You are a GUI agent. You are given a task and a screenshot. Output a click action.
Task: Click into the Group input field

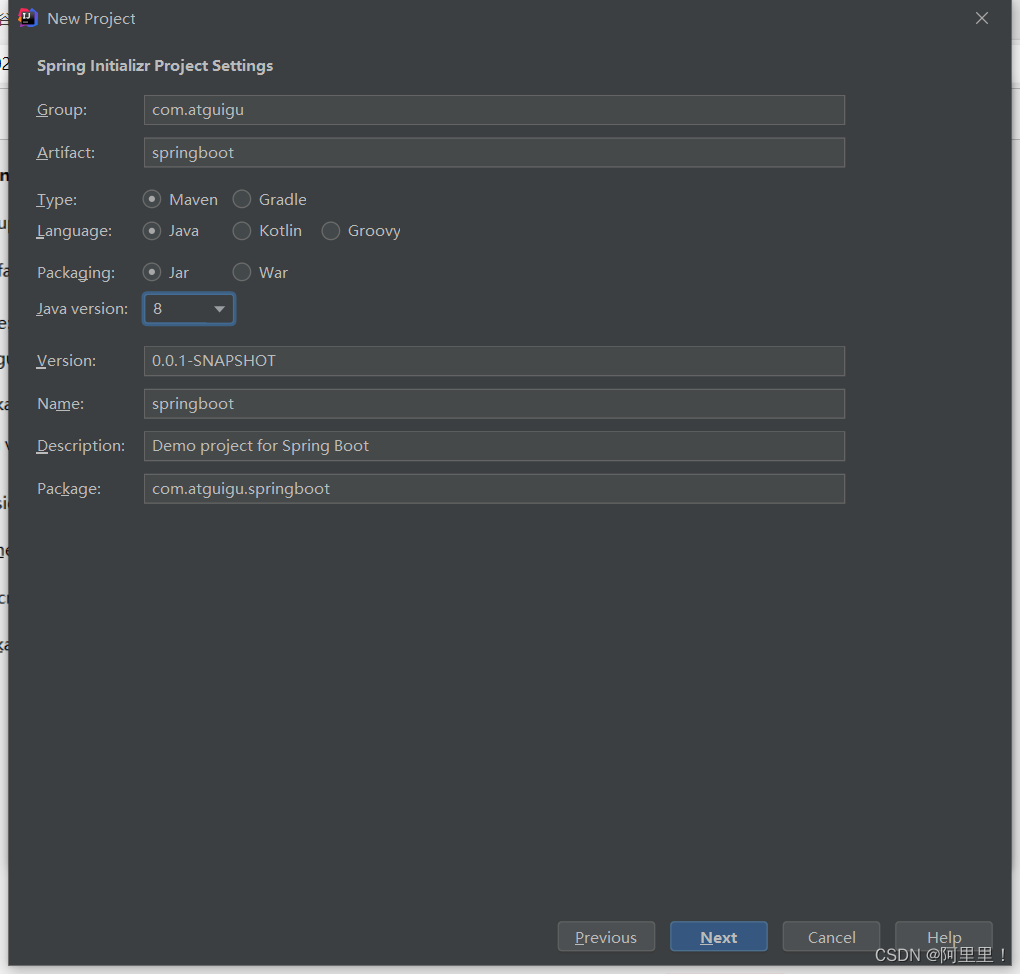[494, 110]
